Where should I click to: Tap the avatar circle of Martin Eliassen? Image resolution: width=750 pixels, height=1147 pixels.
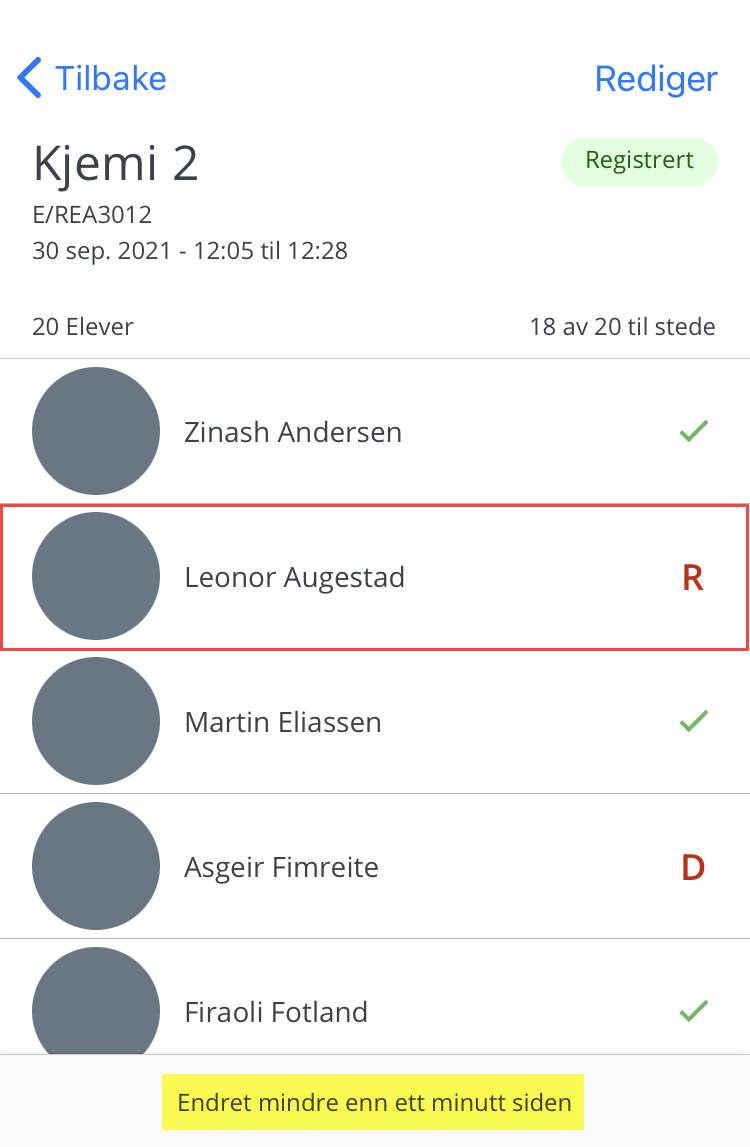(x=96, y=721)
